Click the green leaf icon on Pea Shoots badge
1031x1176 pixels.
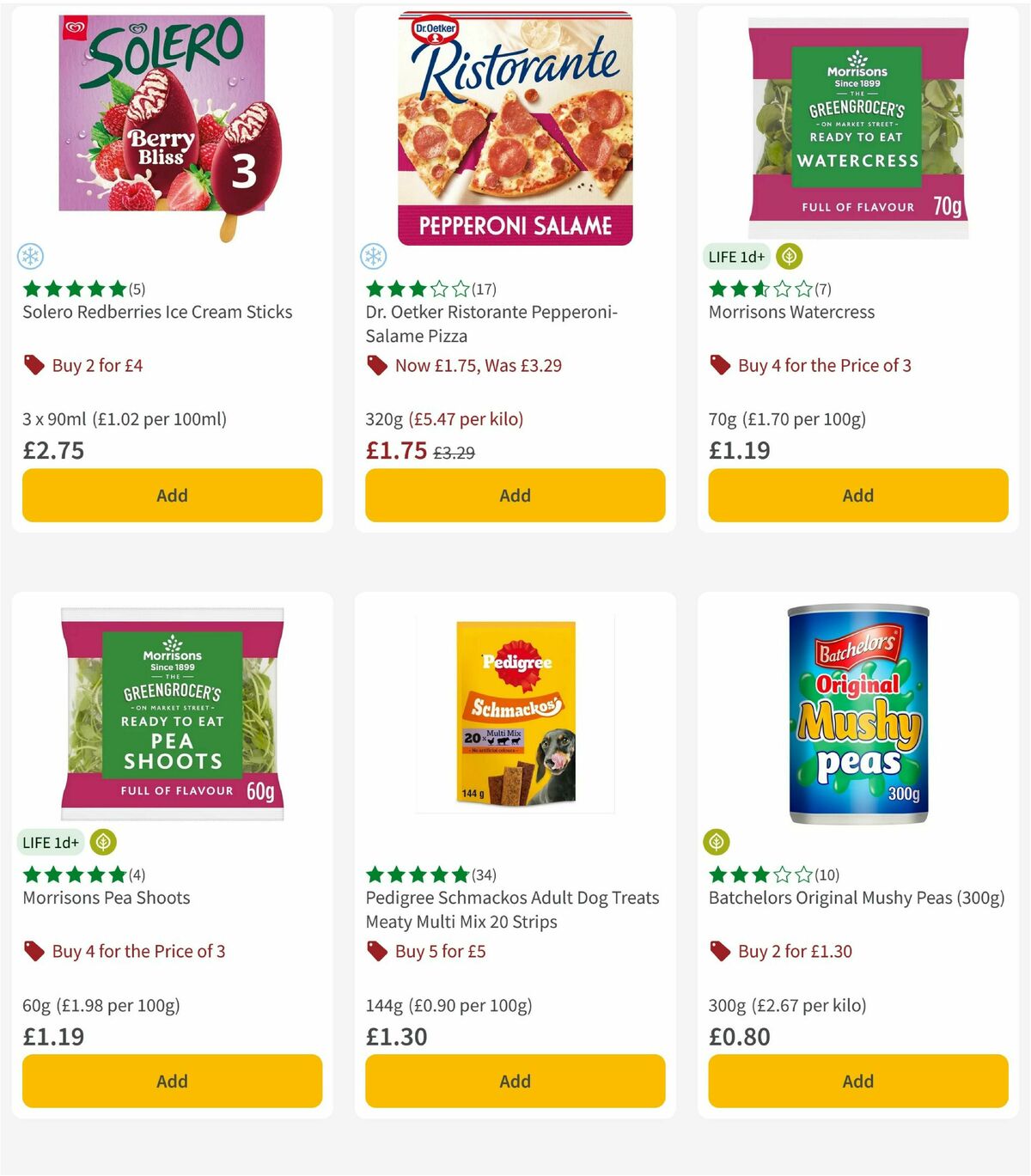coord(101,843)
